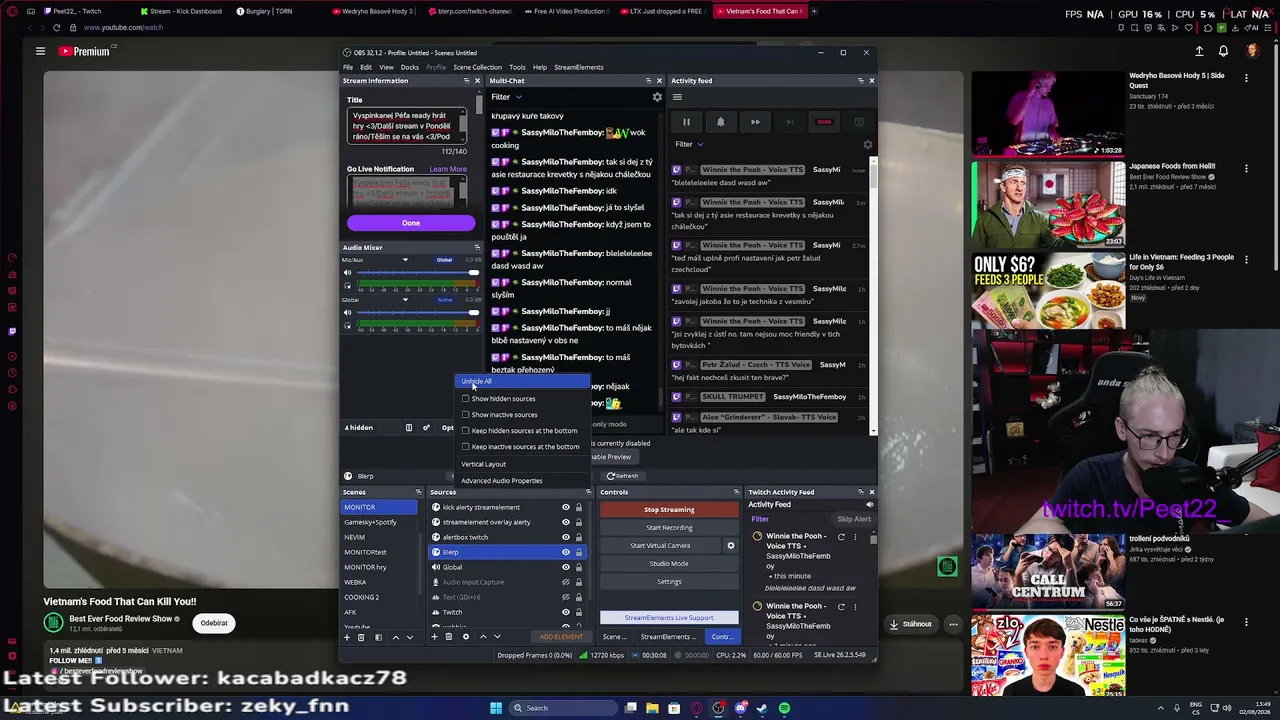Replay the first Winnie the Pooh alert

tap(841, 537)
